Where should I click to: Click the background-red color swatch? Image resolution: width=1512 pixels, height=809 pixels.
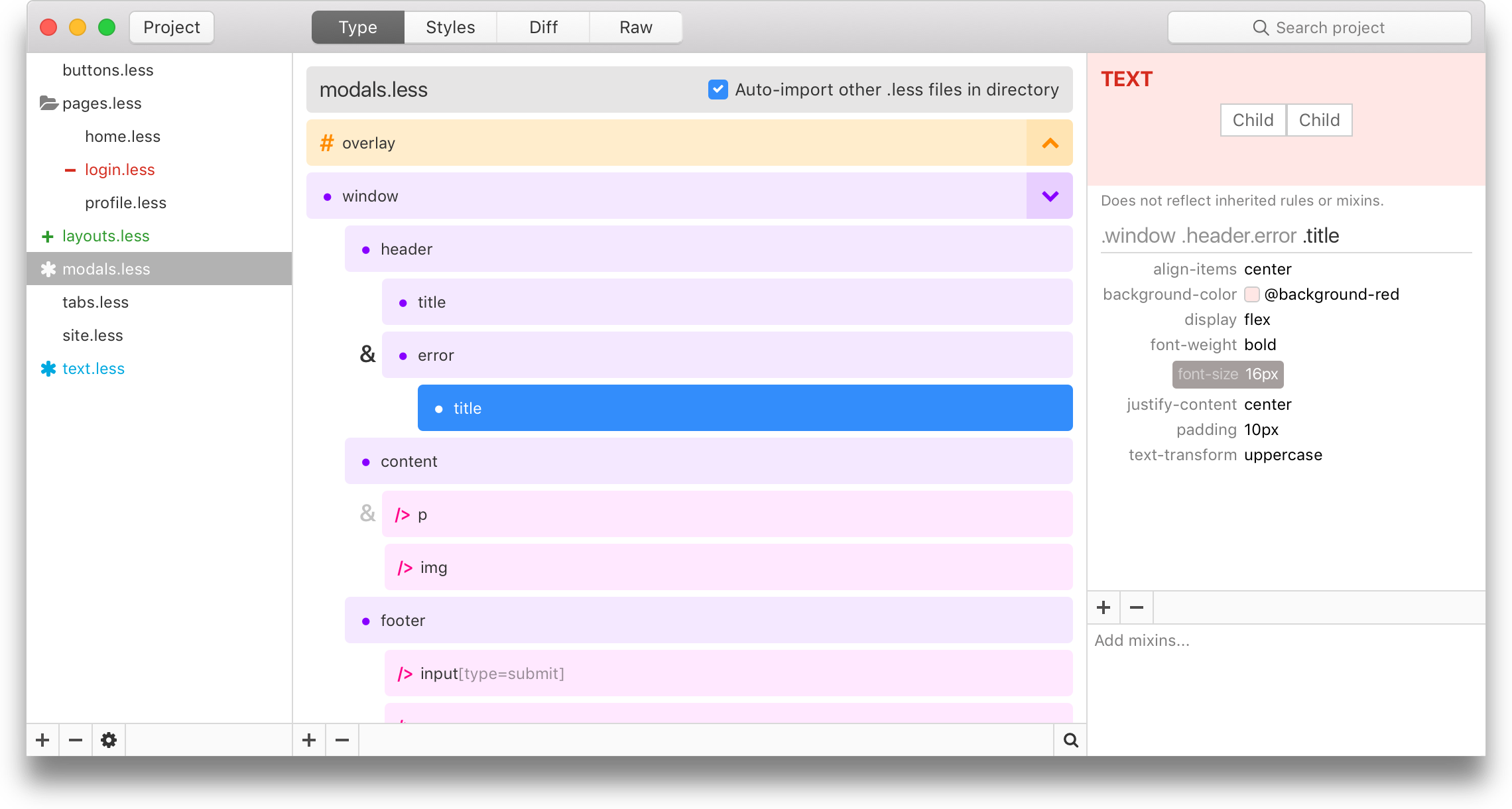[1251, 294]
